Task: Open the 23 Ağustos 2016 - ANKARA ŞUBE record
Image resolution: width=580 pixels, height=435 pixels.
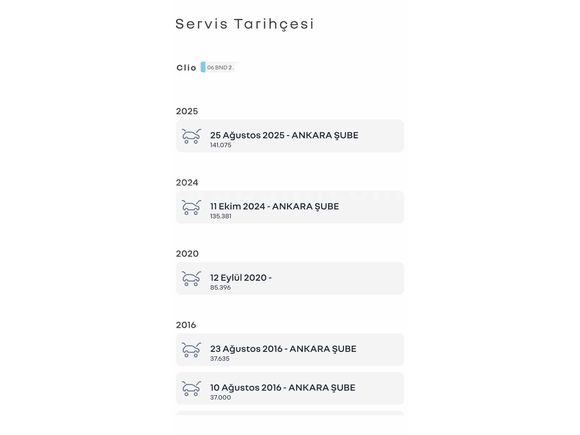Action: coord(290,350)
